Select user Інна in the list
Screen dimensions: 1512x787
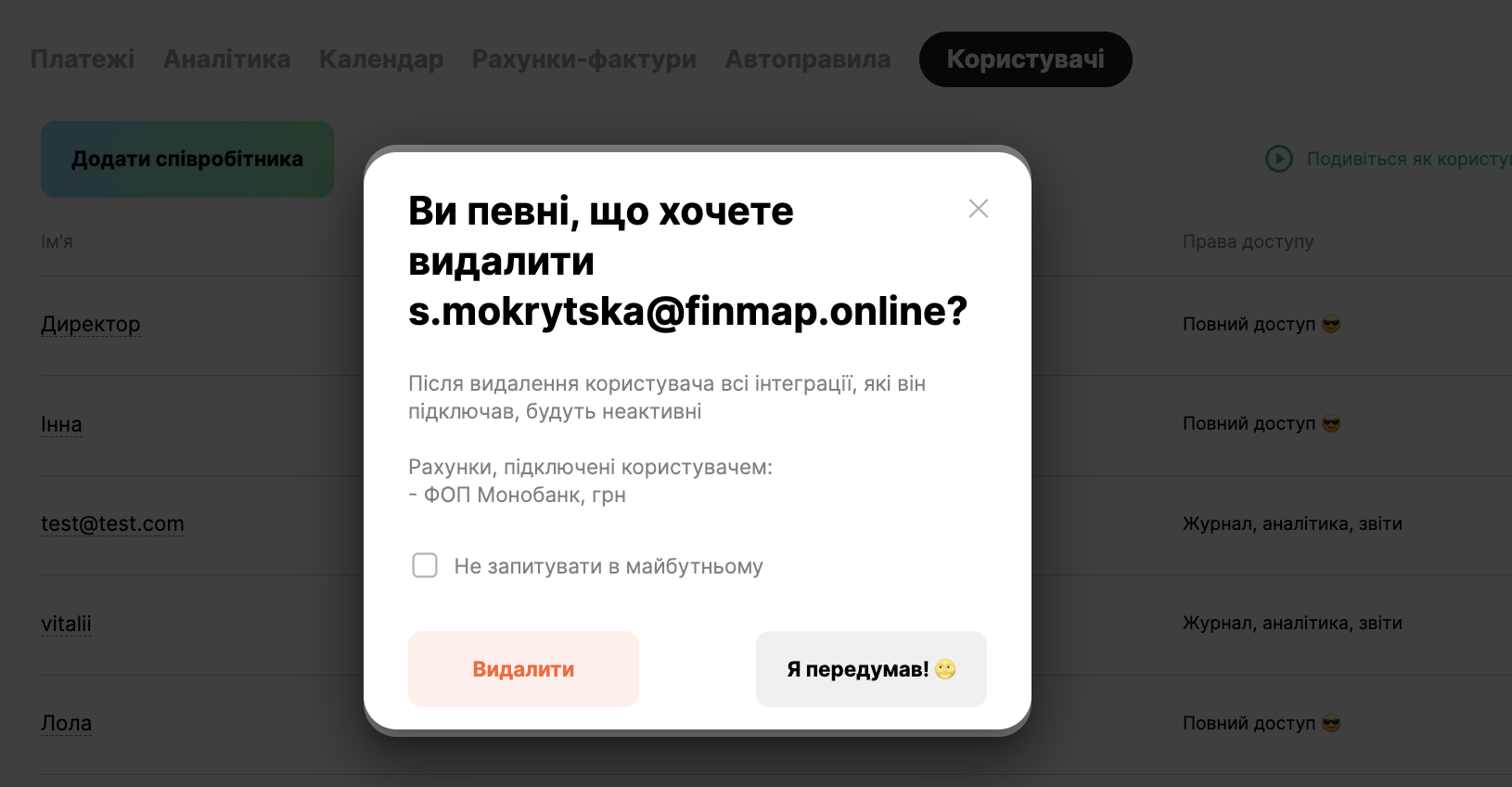click(61, 424)
